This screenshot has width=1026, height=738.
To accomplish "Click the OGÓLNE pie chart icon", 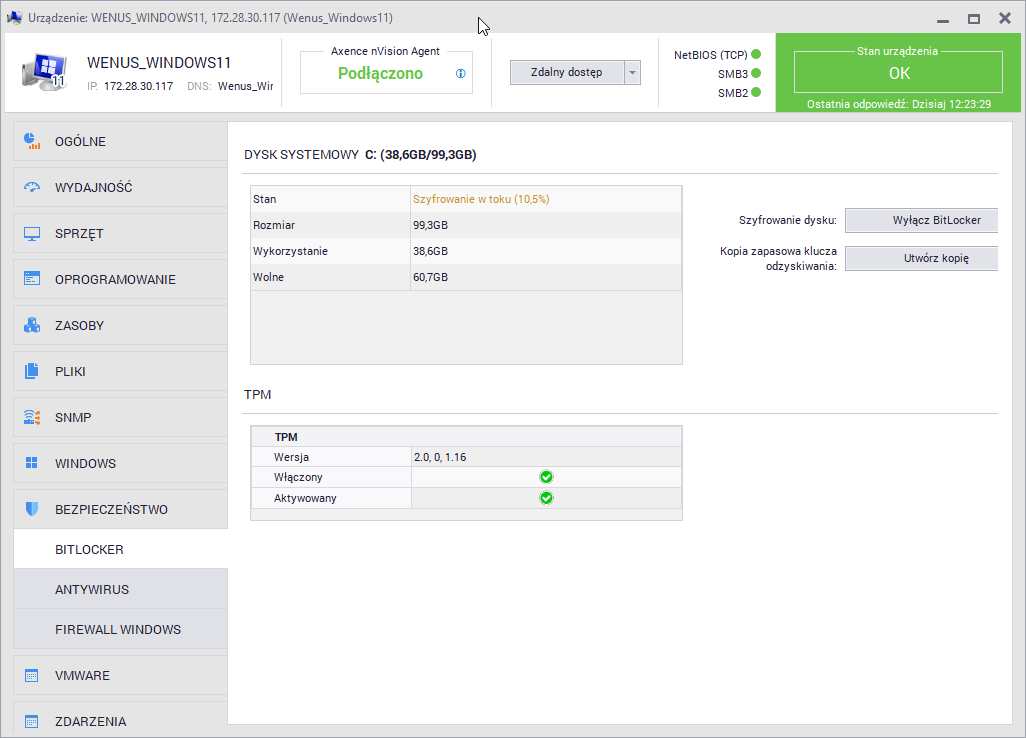I will (31, 141).
